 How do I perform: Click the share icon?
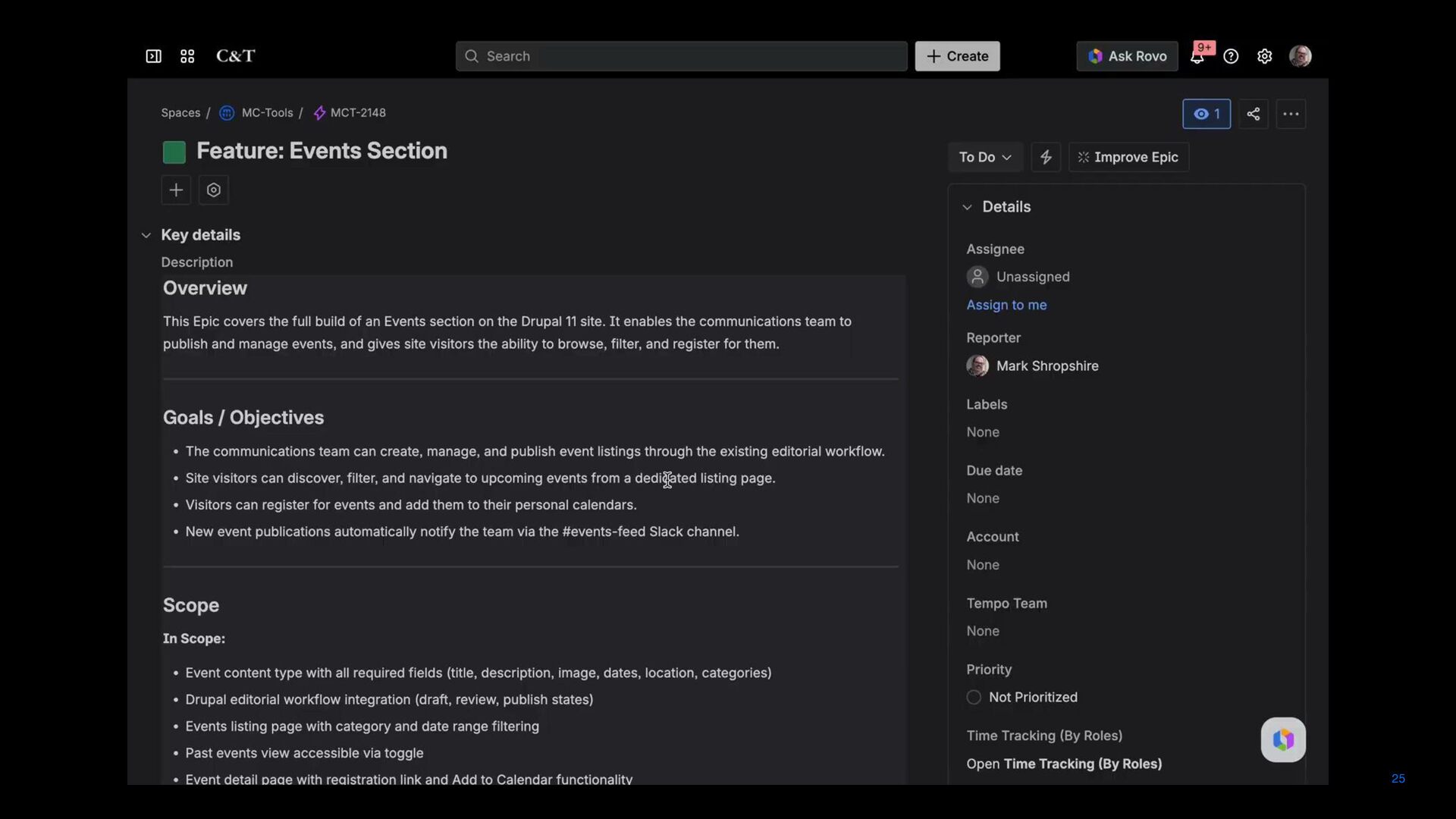coord(1254,114)
